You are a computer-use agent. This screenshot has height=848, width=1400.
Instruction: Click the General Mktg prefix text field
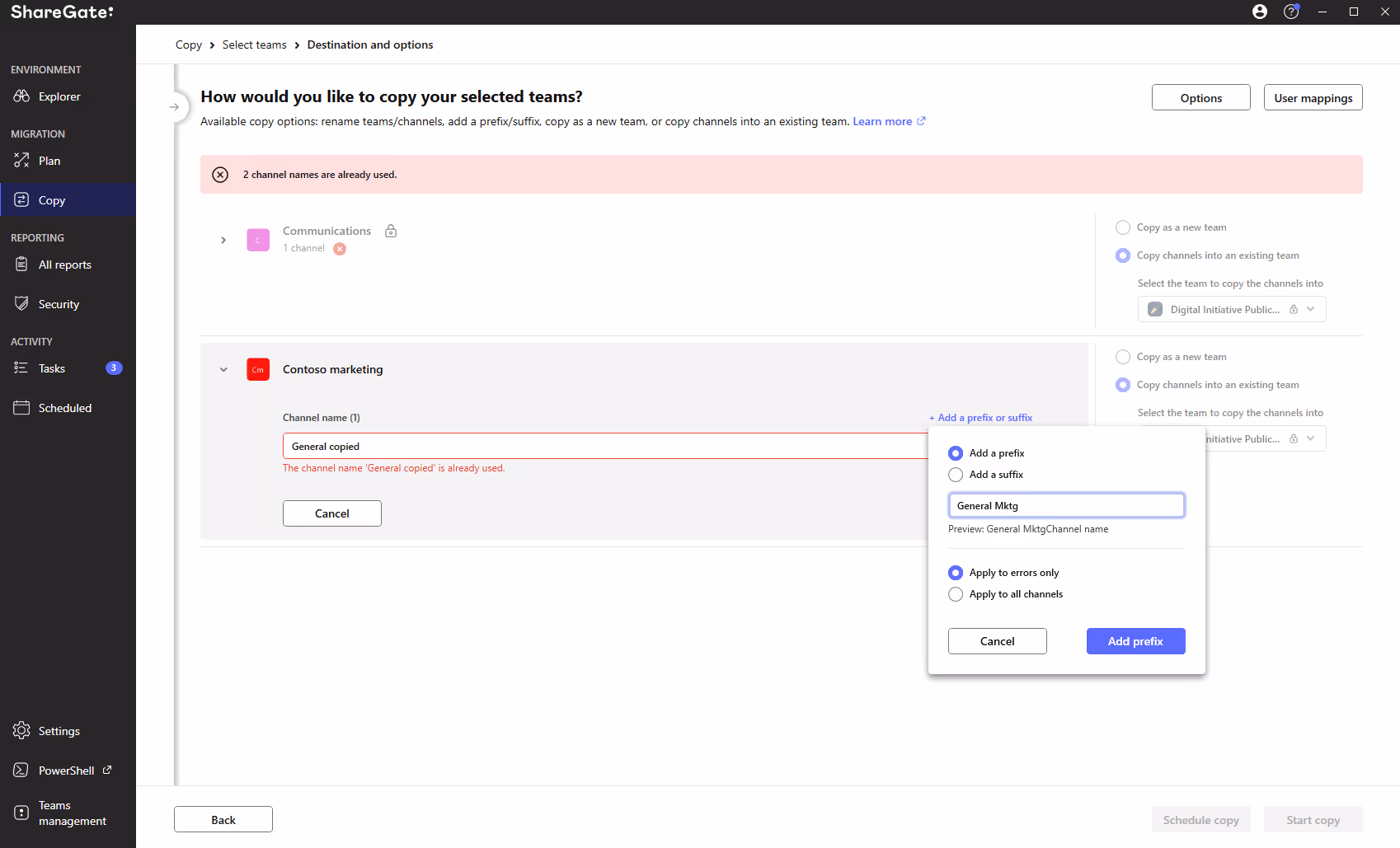click(1066, 506)
